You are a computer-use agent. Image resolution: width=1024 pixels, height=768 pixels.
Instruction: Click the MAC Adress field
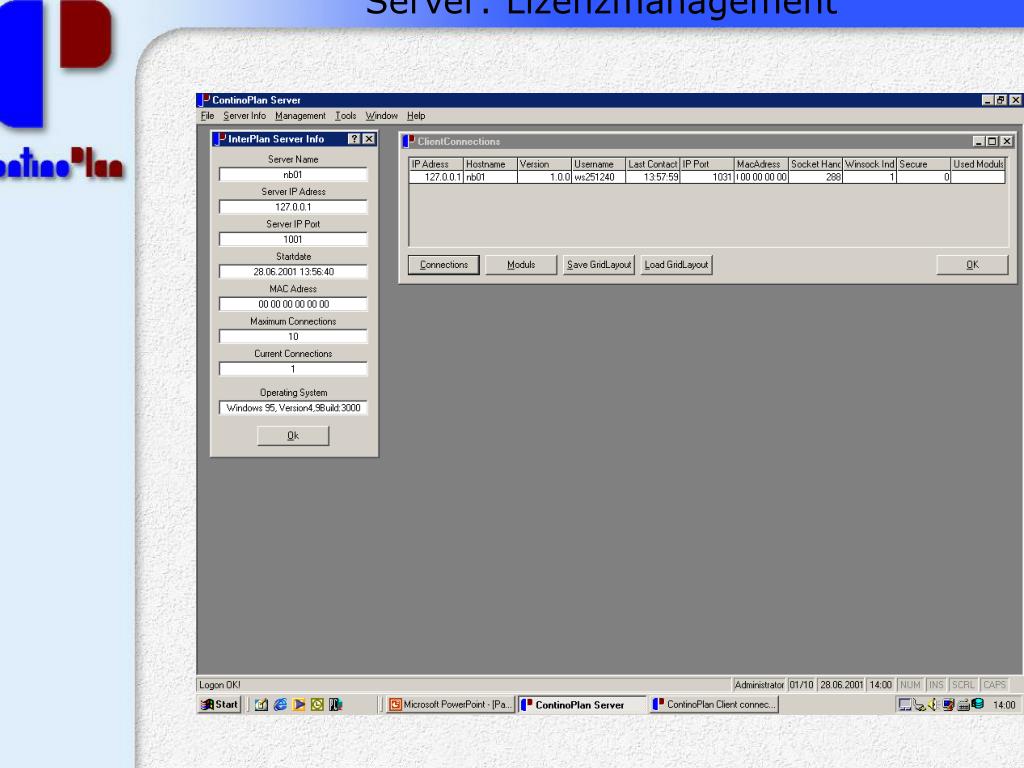click(293, 304)
